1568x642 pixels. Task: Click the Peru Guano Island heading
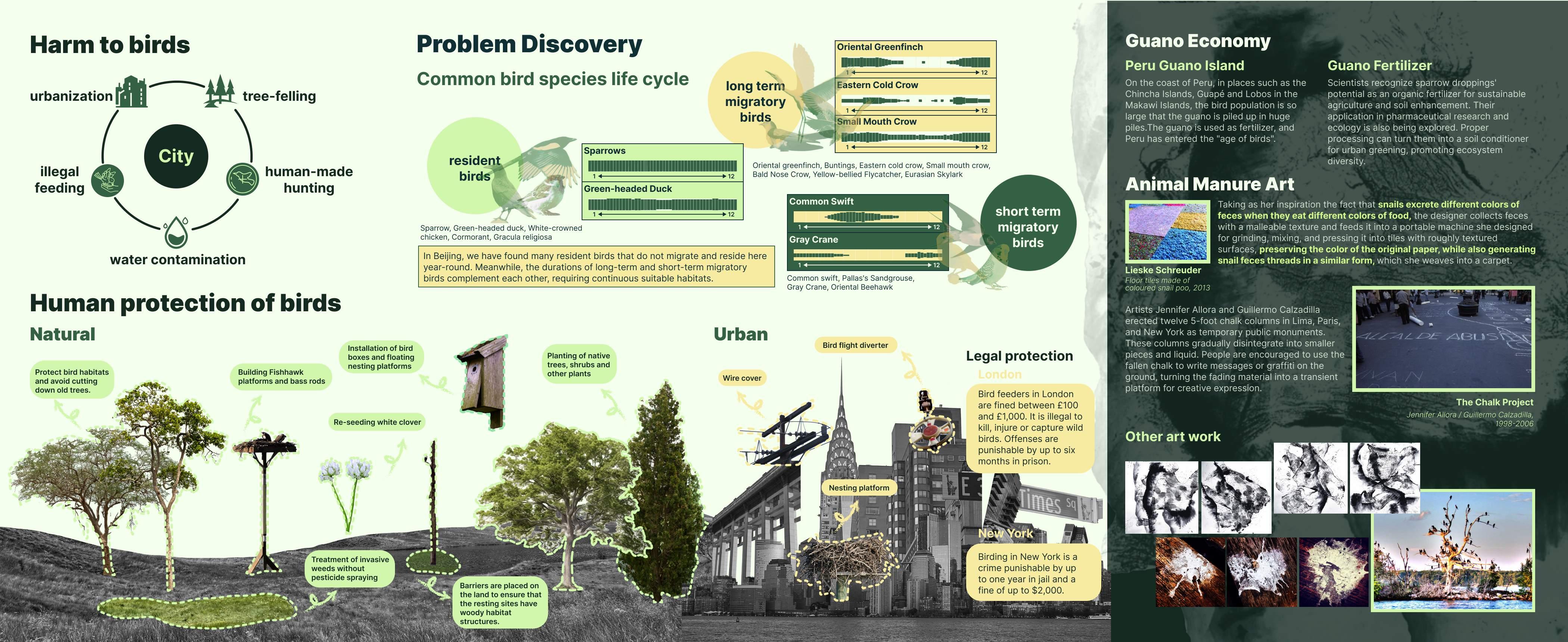1184,66
